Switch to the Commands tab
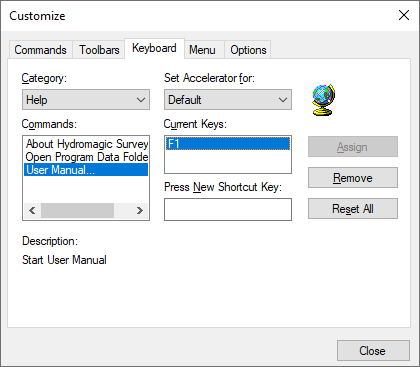This screenshot has width=420, height=367. [x=40, y=50]
